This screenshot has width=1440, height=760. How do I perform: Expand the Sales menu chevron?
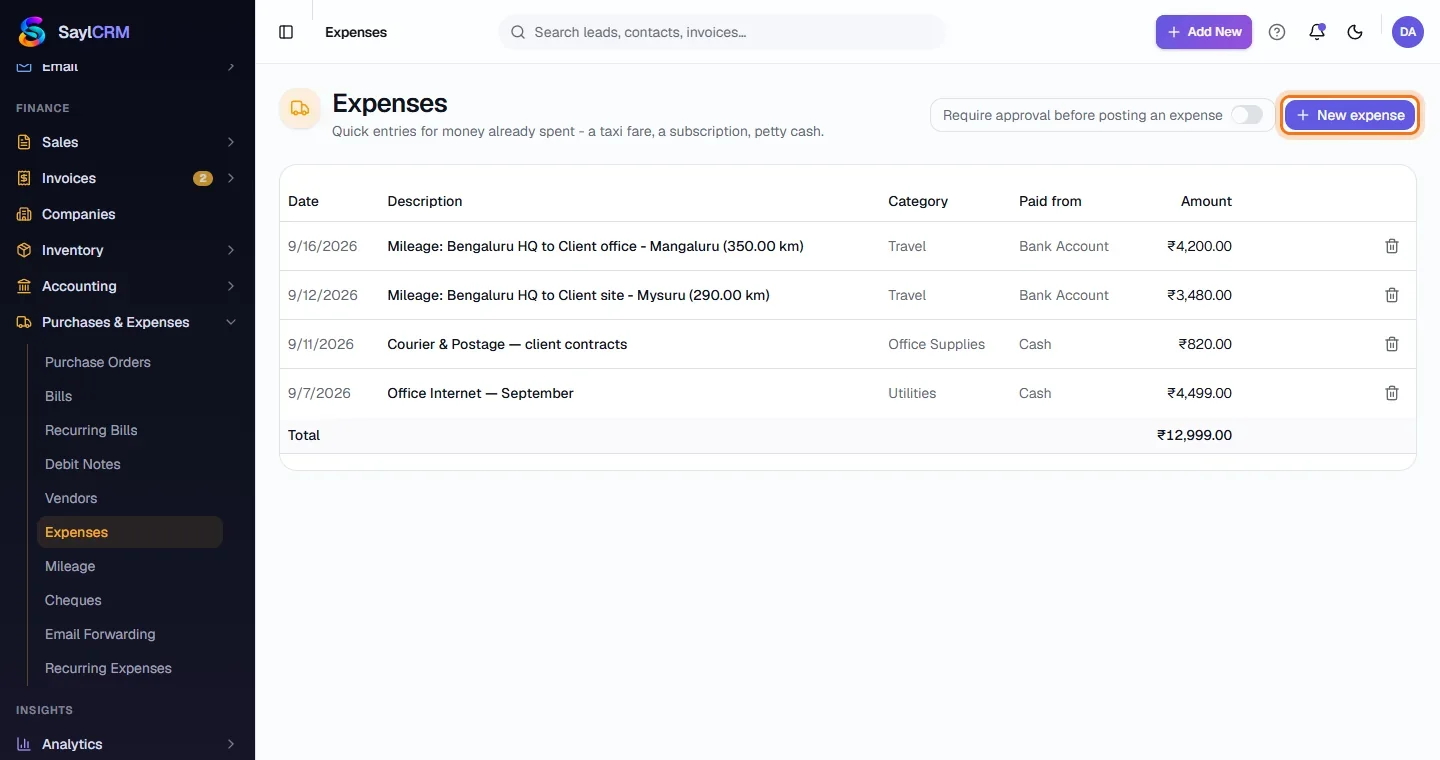pyautogui.click(x=231, y=142)
